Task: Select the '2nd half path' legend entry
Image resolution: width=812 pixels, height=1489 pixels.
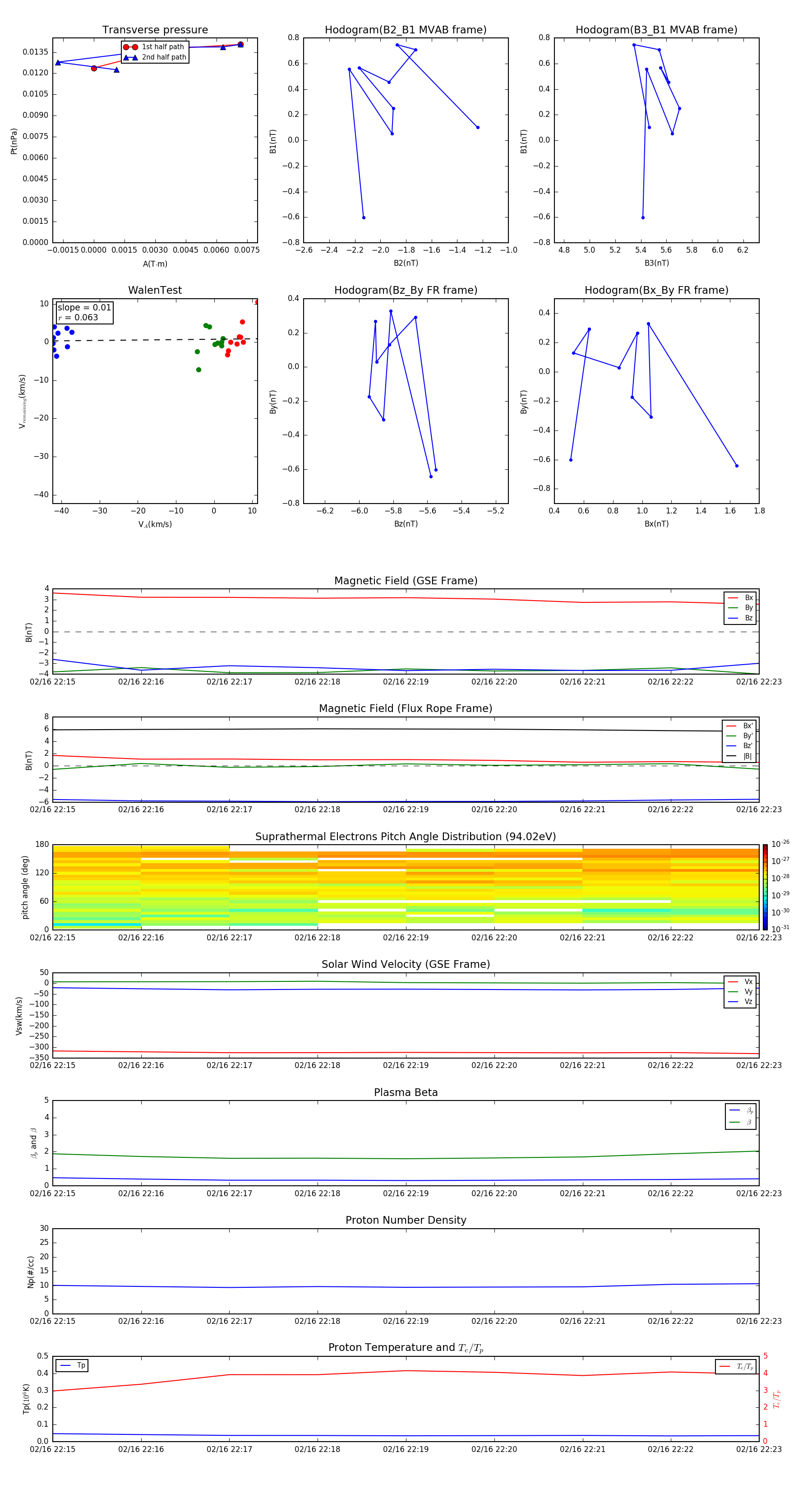Action: [x=154, y=57]
